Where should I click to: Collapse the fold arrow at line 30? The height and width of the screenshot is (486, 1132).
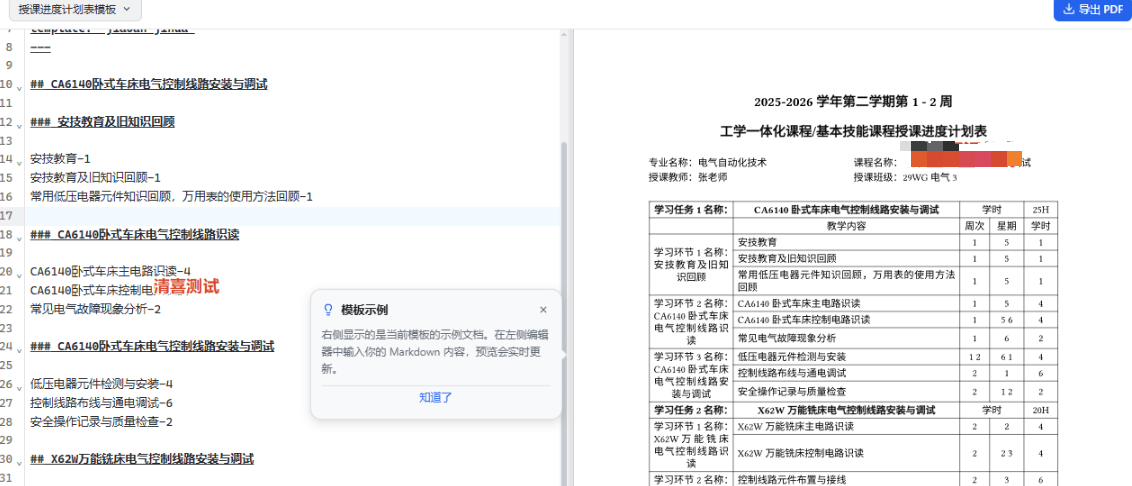[19, 462]
